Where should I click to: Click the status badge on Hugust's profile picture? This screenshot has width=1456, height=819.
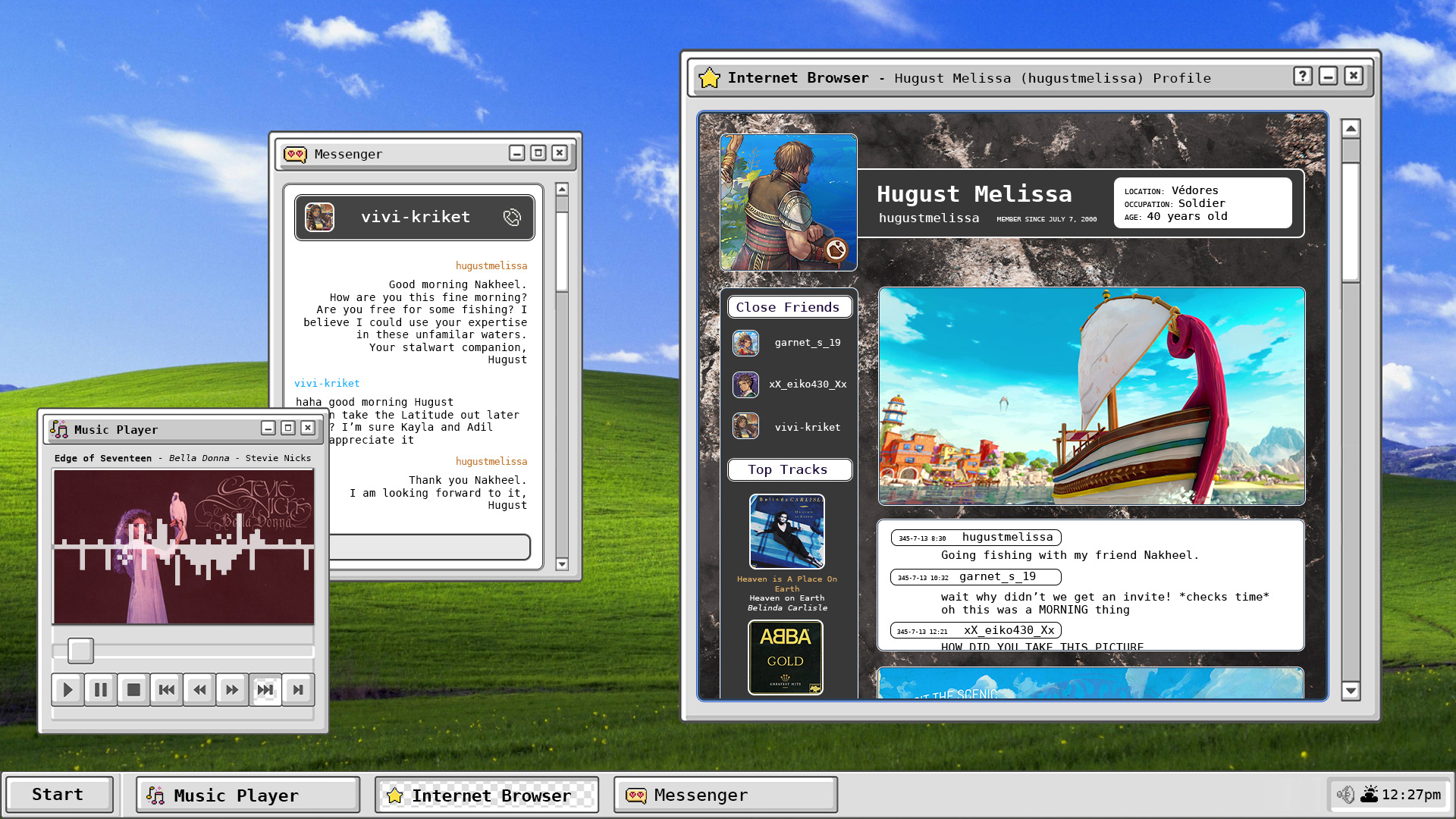coord(836,249)
